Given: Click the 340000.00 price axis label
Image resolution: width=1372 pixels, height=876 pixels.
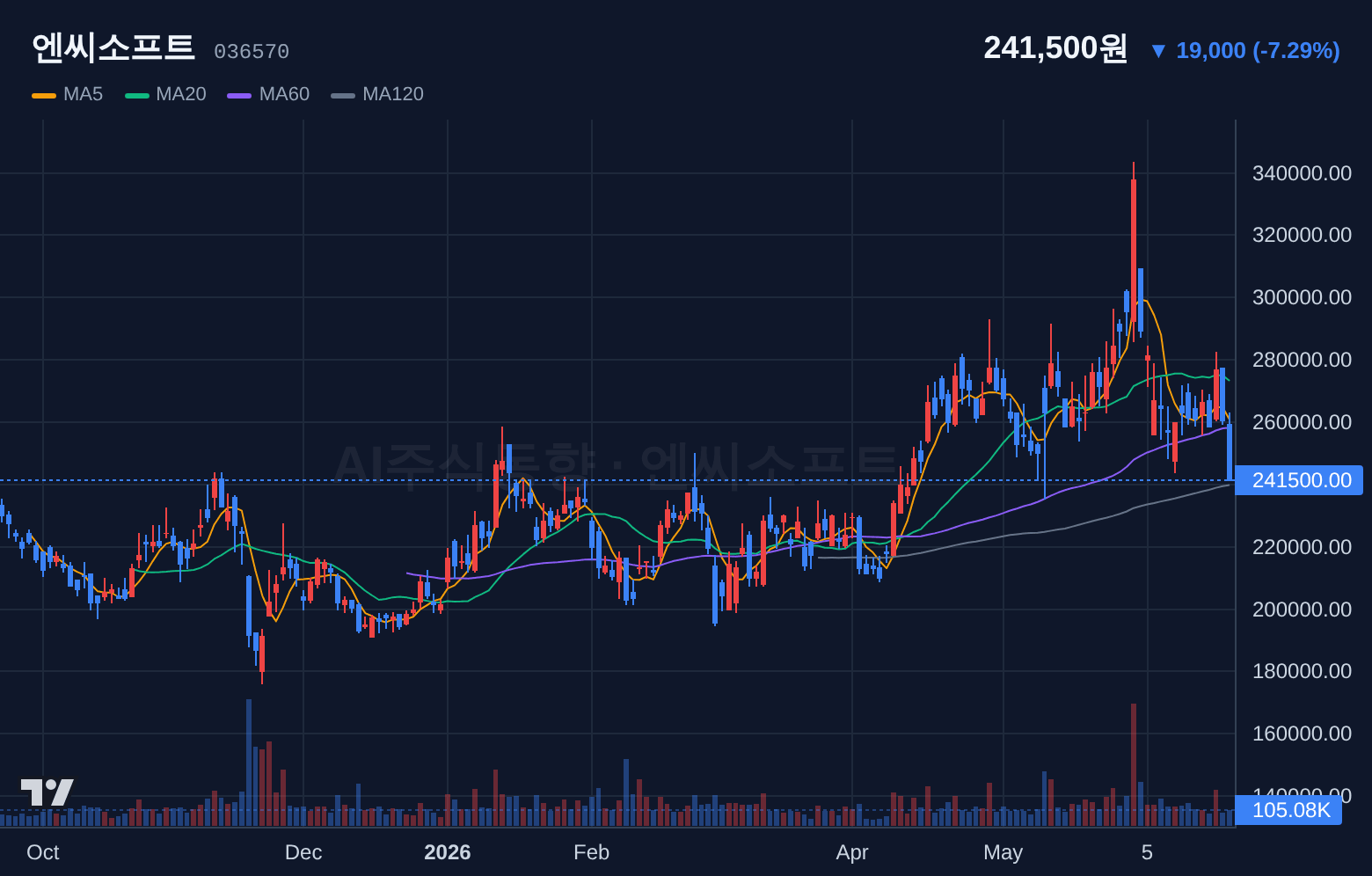Looking at the screenshot, I should pos(1302,173).
